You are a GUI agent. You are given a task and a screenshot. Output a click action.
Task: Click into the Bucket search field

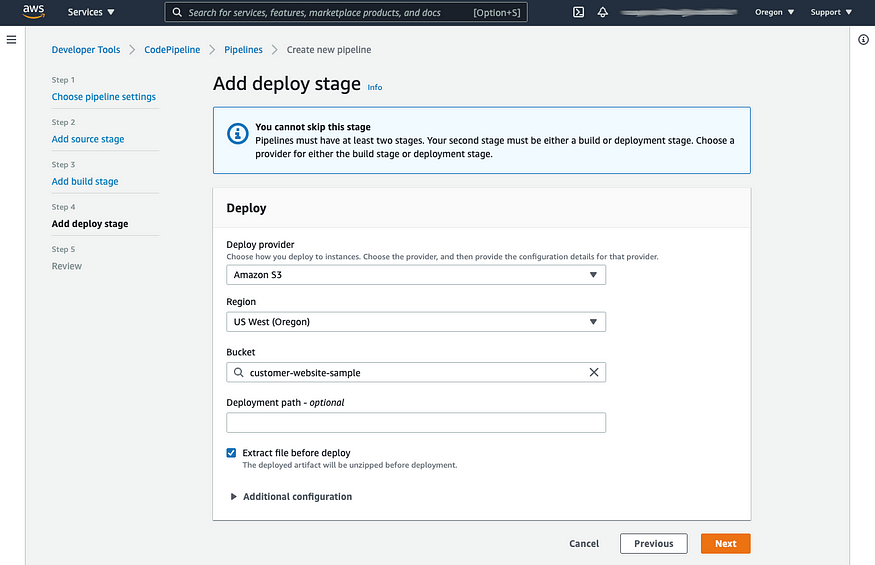[416, 372]
